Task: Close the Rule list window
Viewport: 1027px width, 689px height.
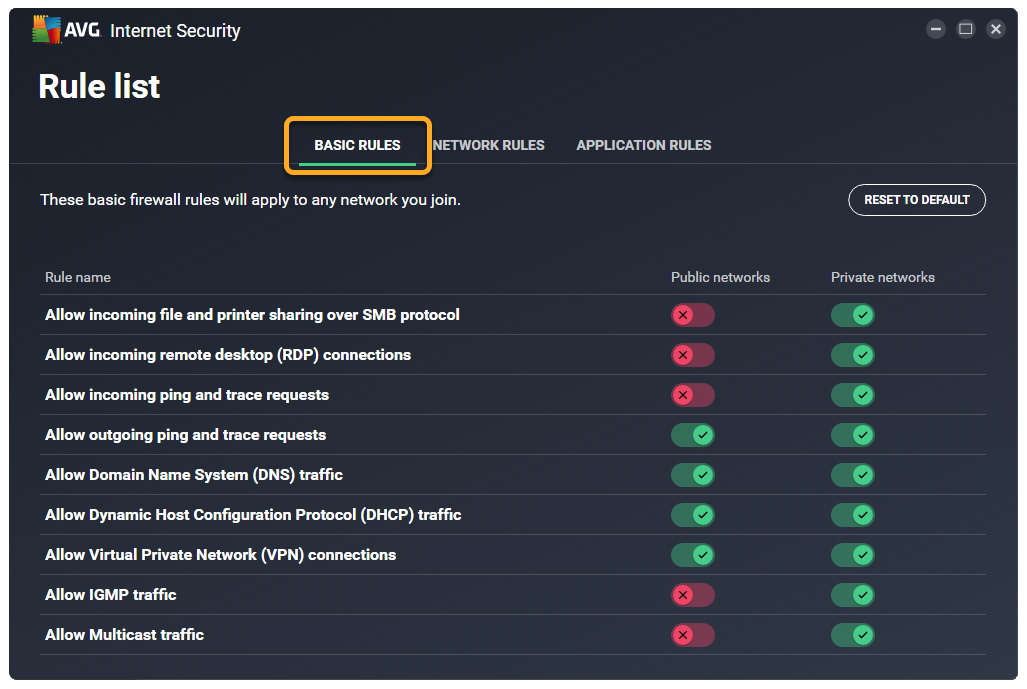Action: click(x=996, y=29)
